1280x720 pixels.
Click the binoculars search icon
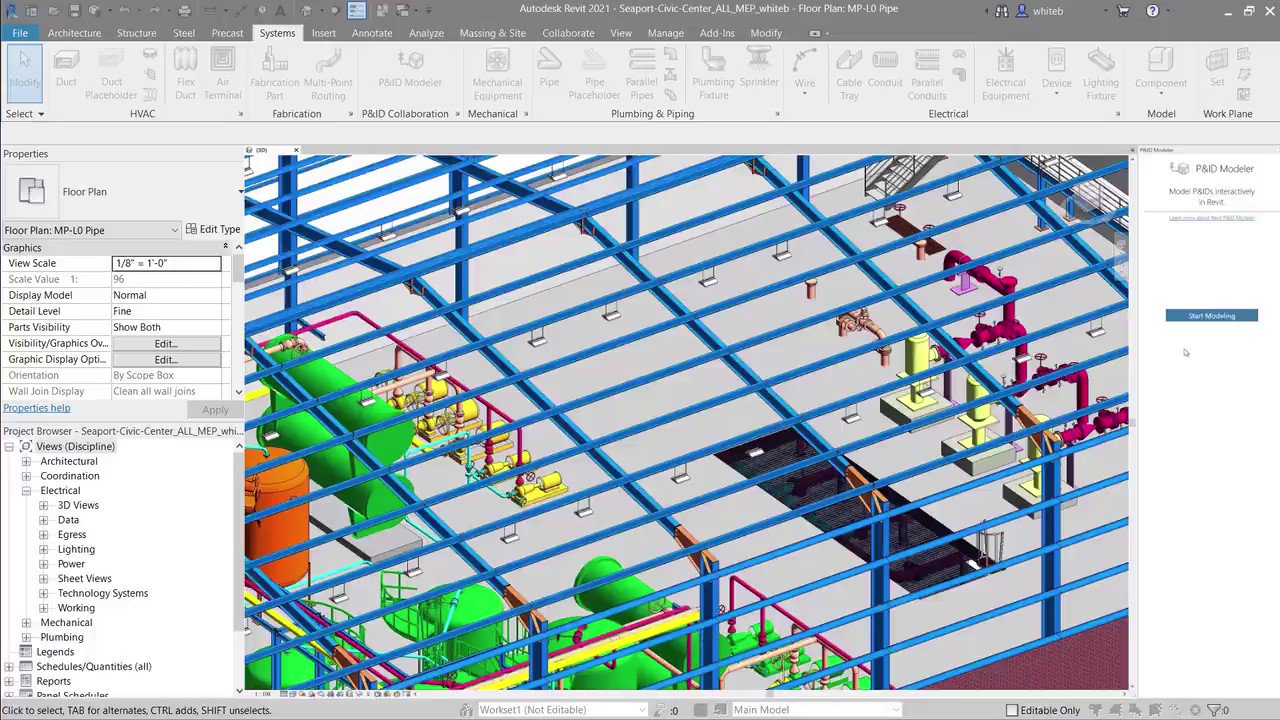click(1002, 11)
